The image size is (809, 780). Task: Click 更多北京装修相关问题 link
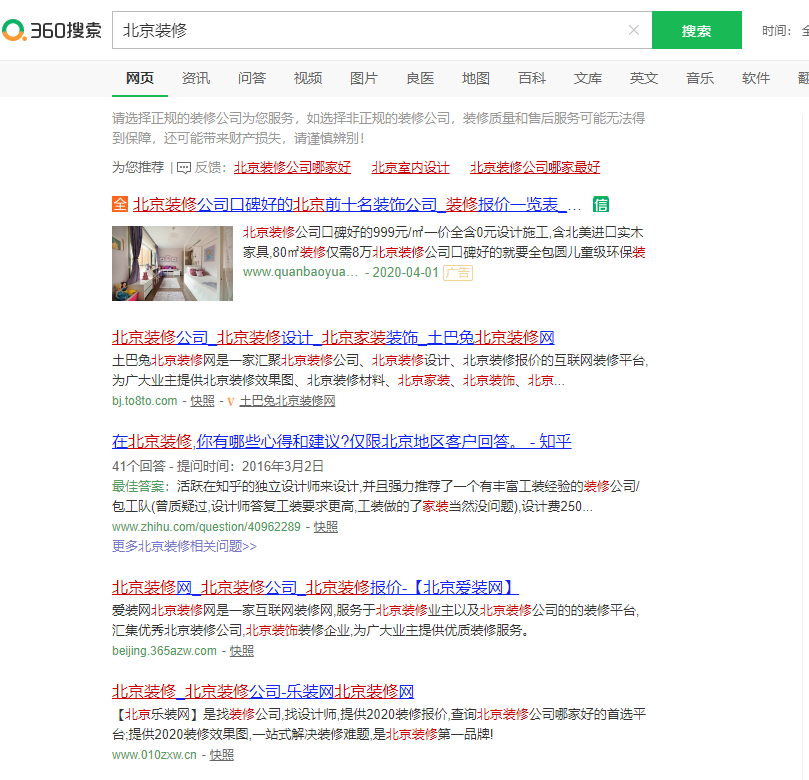coord(182,548)
